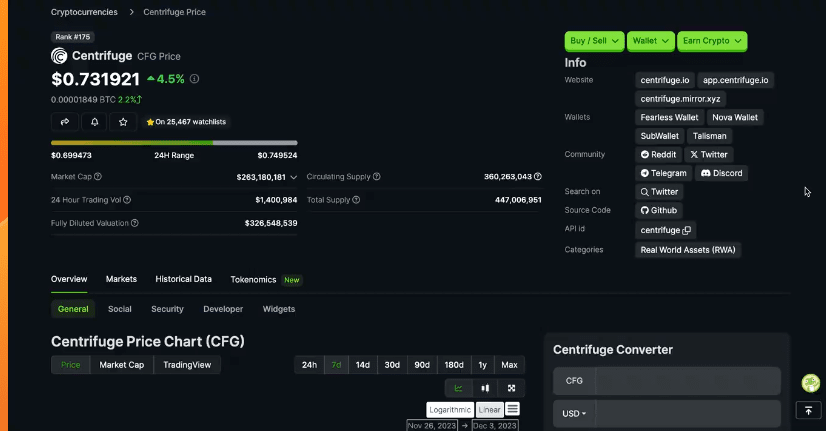This screenshot has height=431, width=826.
Task: Open the USD currency selector
Action: coord(574,414)
